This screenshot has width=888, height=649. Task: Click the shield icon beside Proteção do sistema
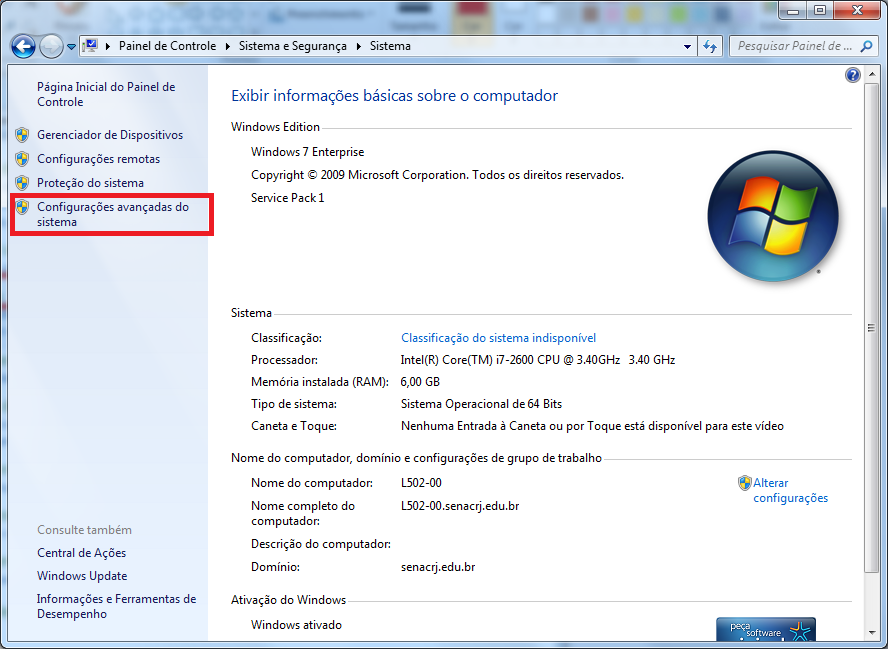pyautogui.click(x=22, y=183)
